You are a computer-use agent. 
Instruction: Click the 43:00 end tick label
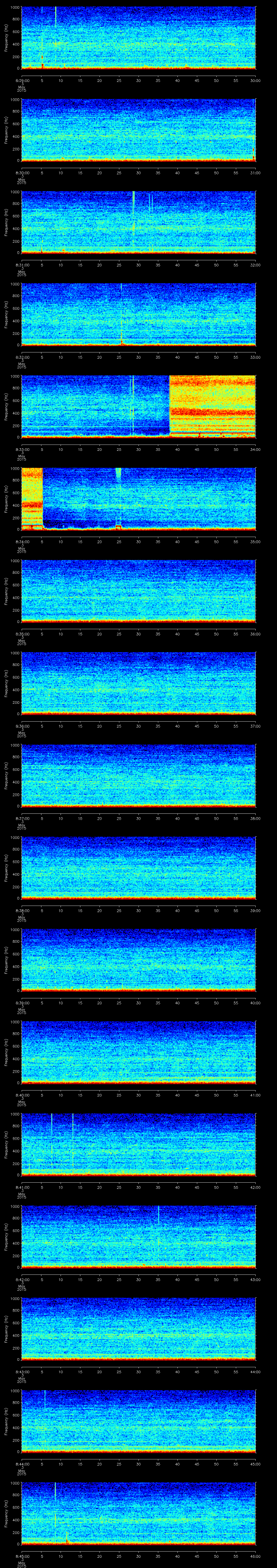point(255,1279)
